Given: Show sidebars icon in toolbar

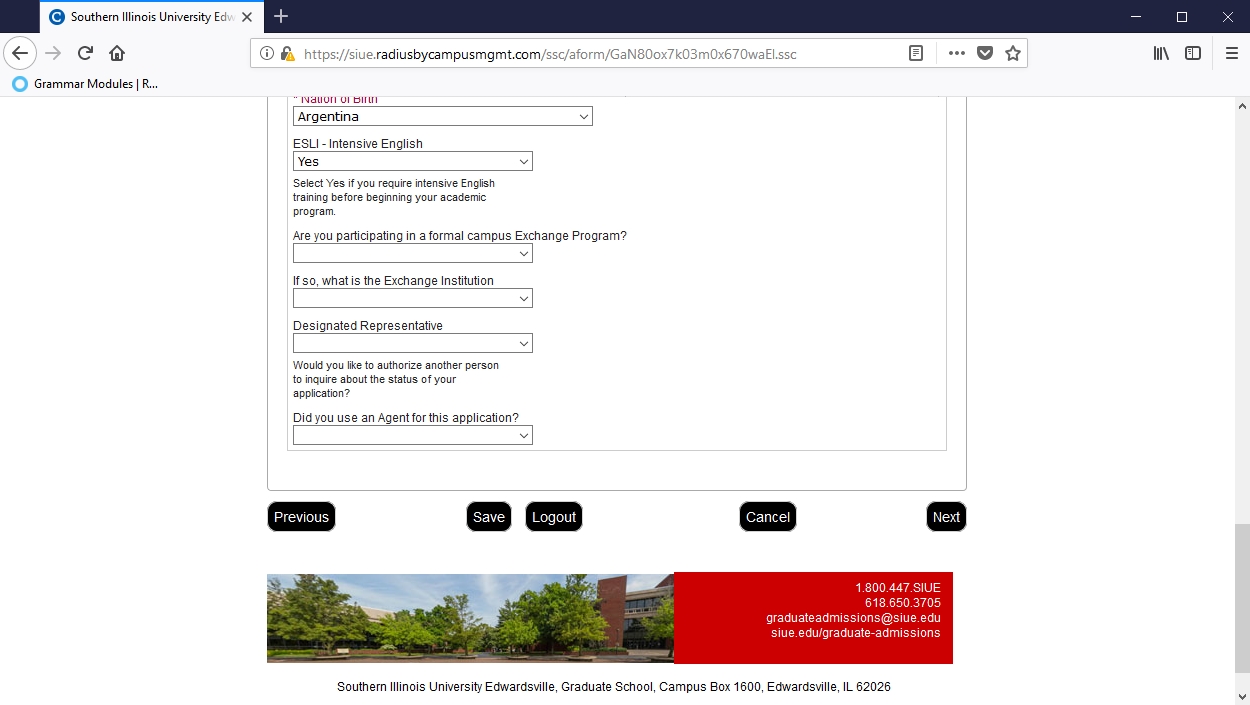Looking at the screenshot, I should 1193,53.
